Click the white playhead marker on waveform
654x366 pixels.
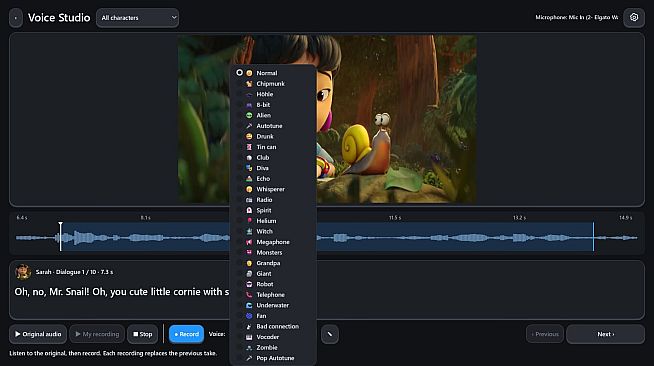[60, 236]
